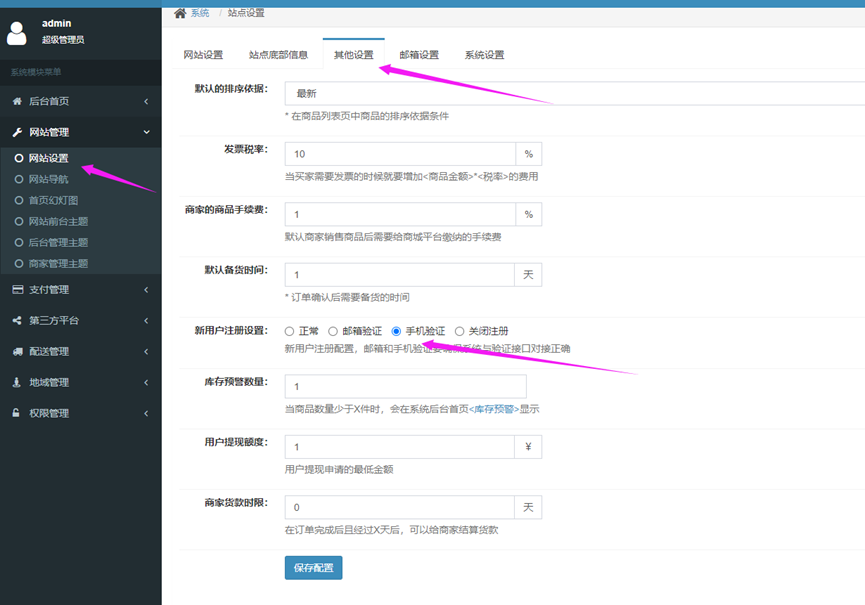Open 首页幻灯图 in the sidebar
The height and width of the screenshot is (605, 865).
53,200
